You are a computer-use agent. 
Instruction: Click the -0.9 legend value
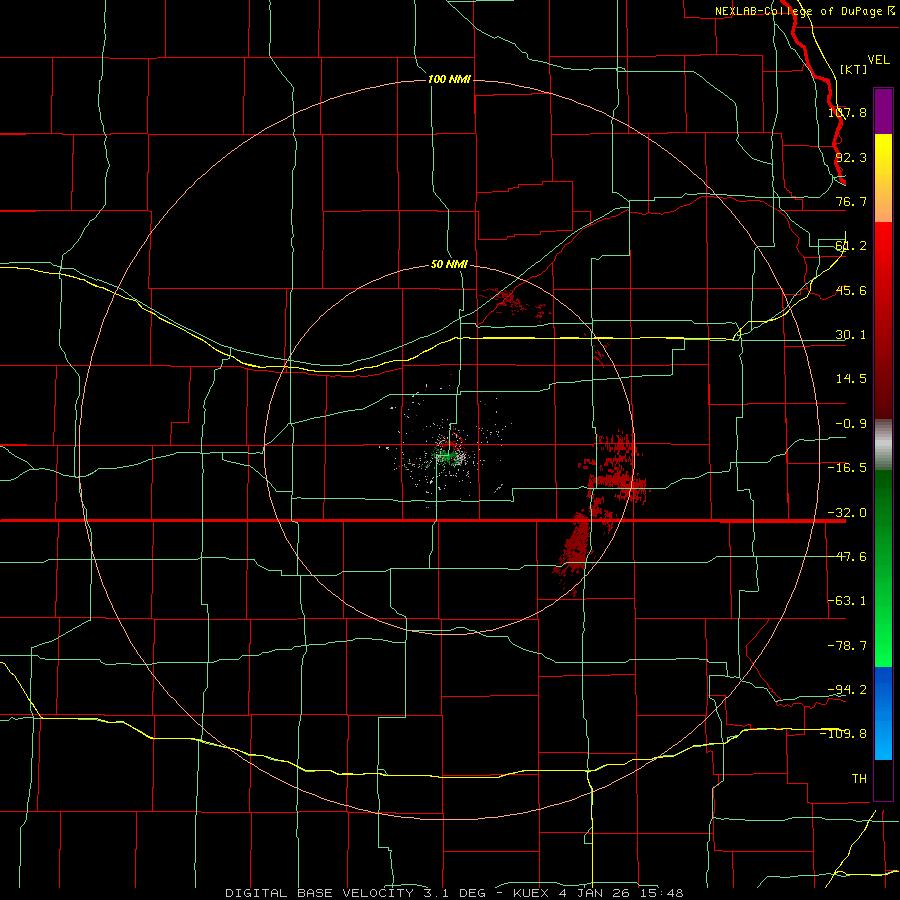click(x=851, y=424)
